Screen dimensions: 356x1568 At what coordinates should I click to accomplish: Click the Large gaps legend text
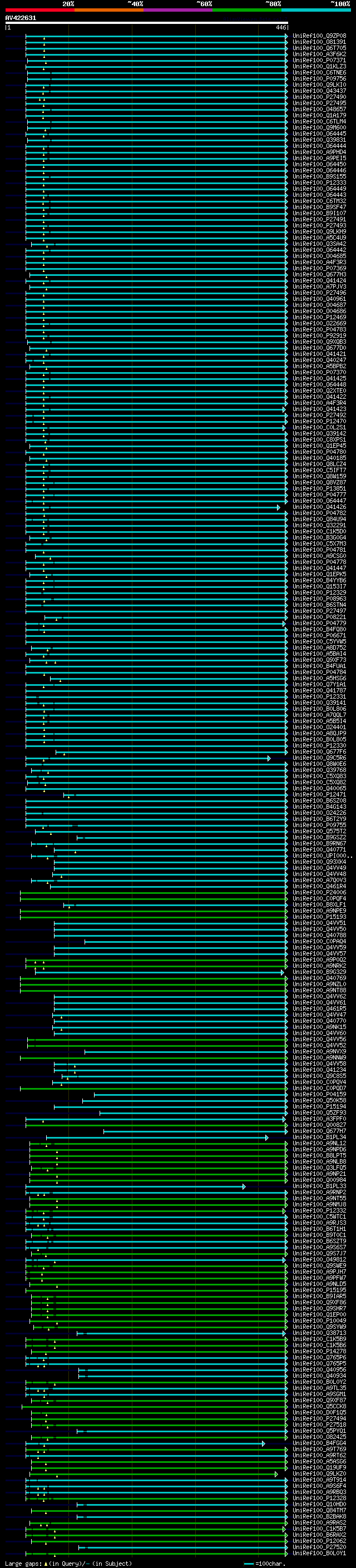24,1564
